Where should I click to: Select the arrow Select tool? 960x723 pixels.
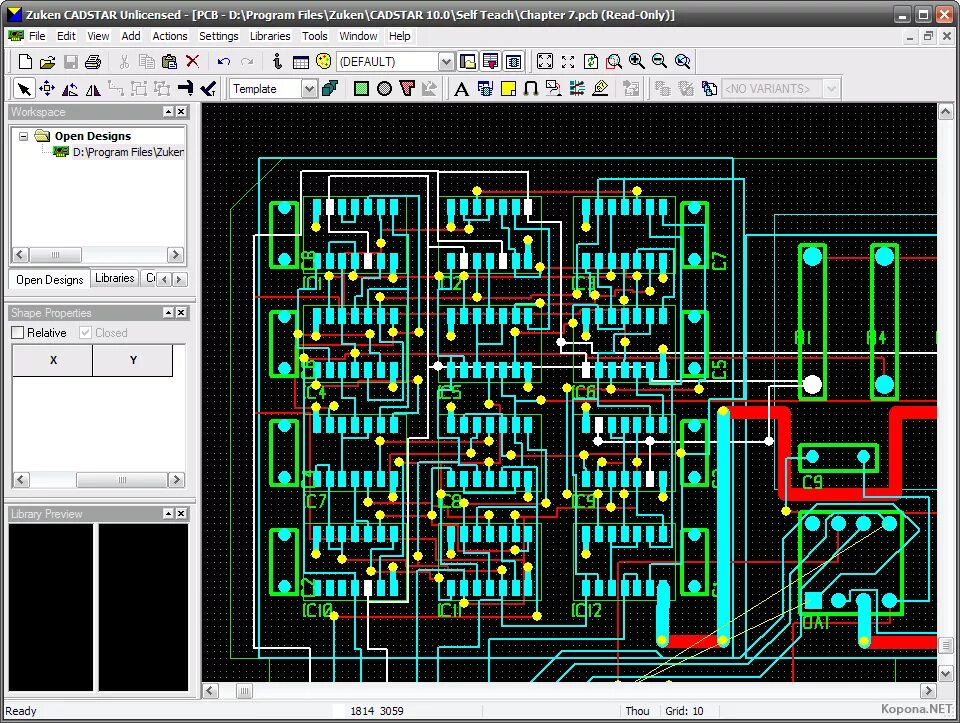[24, 89]
